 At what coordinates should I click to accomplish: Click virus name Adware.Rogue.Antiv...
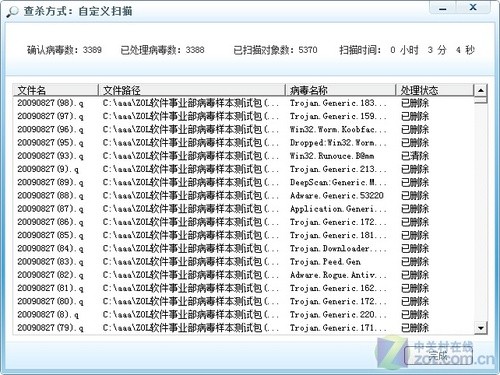click(x=338, y=275)
